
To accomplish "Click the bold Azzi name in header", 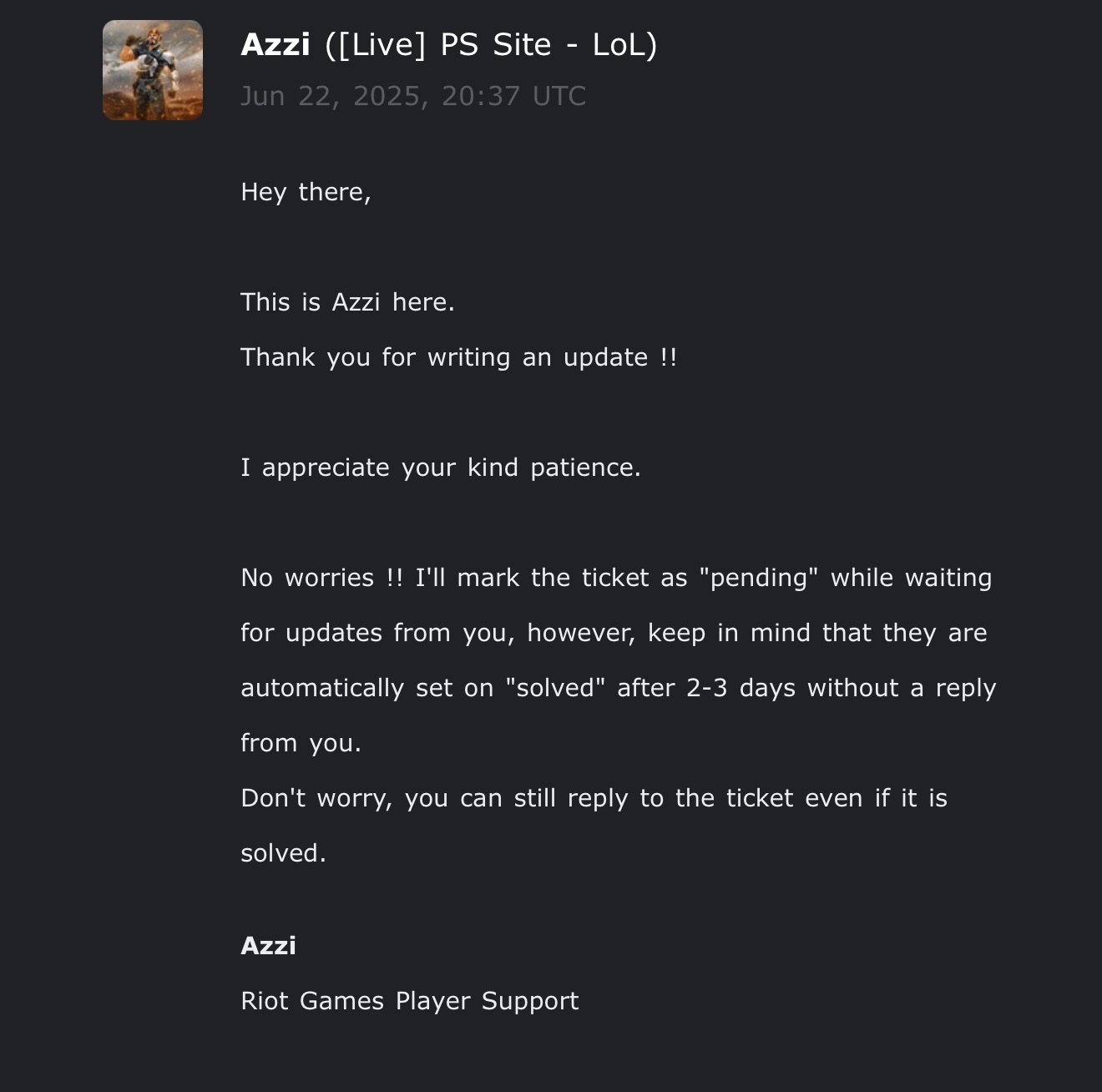I will [275, 44].
